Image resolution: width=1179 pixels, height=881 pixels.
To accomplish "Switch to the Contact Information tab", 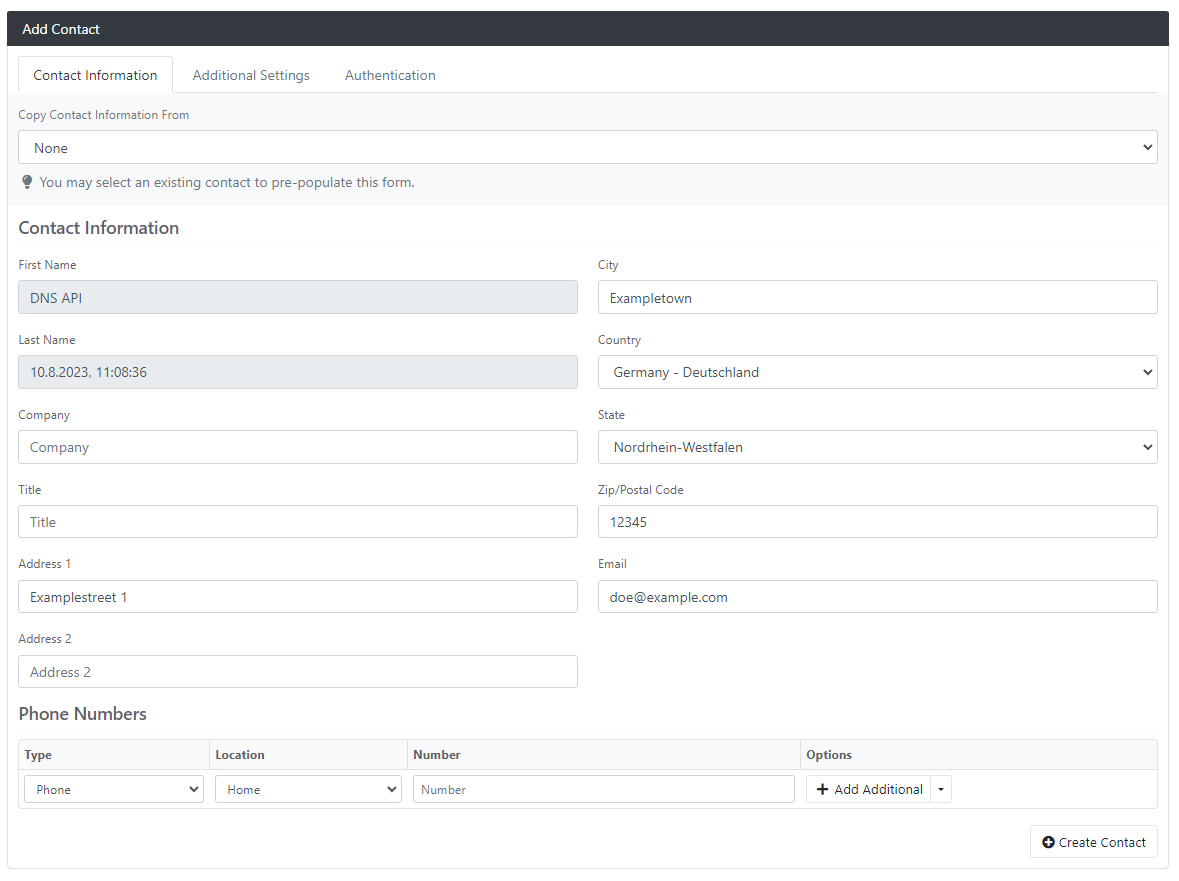I will click(x=95, y=75).
